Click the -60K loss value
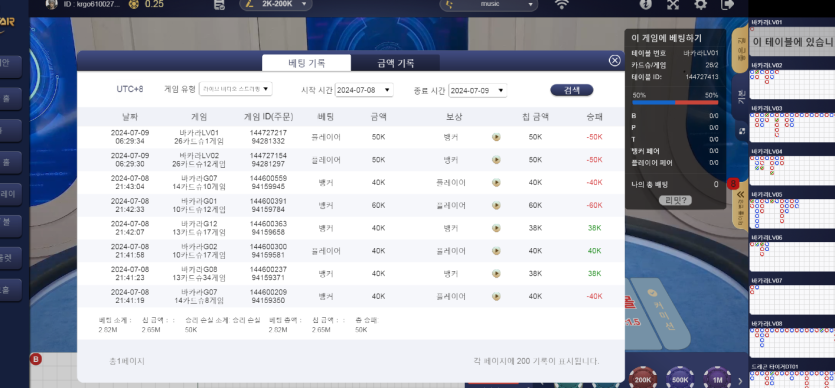 594,205
